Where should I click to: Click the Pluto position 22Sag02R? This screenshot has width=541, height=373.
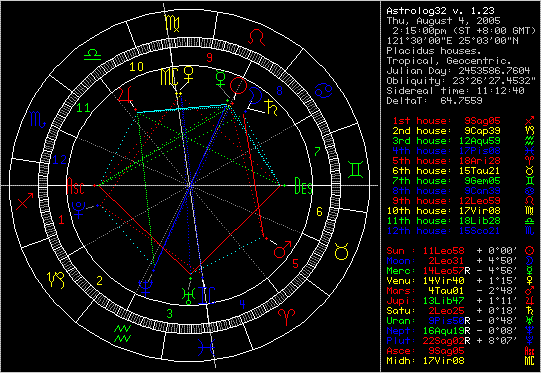(x=446, y=341)
